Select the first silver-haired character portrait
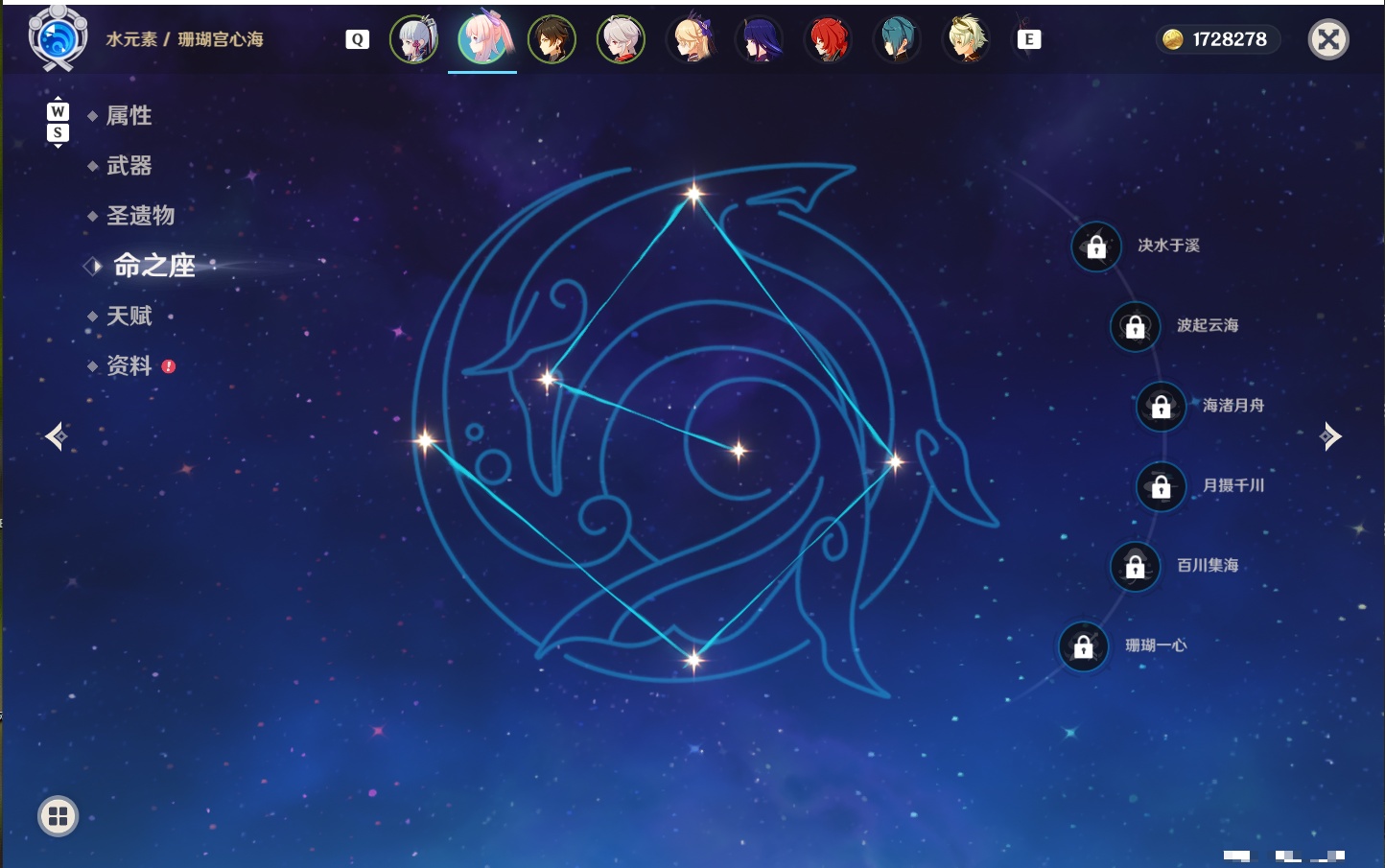Image resolution: width=1385 pixels, height=868 pixels. point(414,39)
